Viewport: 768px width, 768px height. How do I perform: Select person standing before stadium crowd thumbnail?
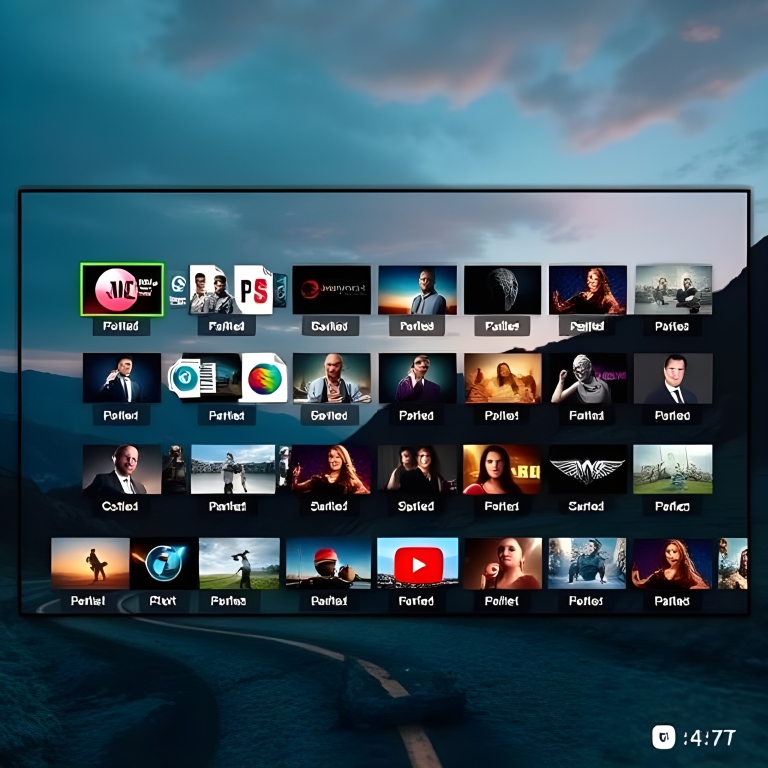point(233,469)
